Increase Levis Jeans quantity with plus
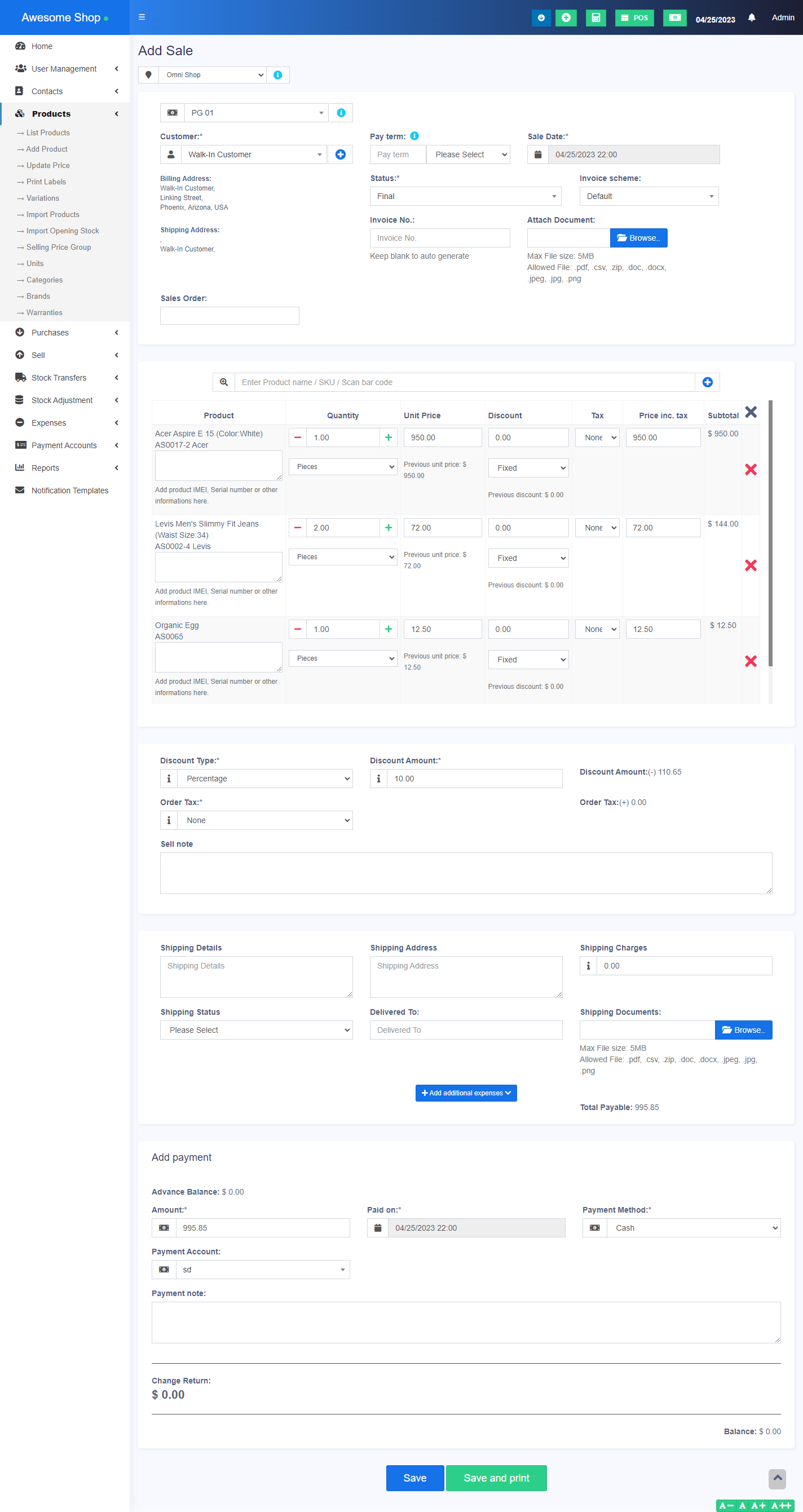The image size is (803, 1512). point(388,528)
